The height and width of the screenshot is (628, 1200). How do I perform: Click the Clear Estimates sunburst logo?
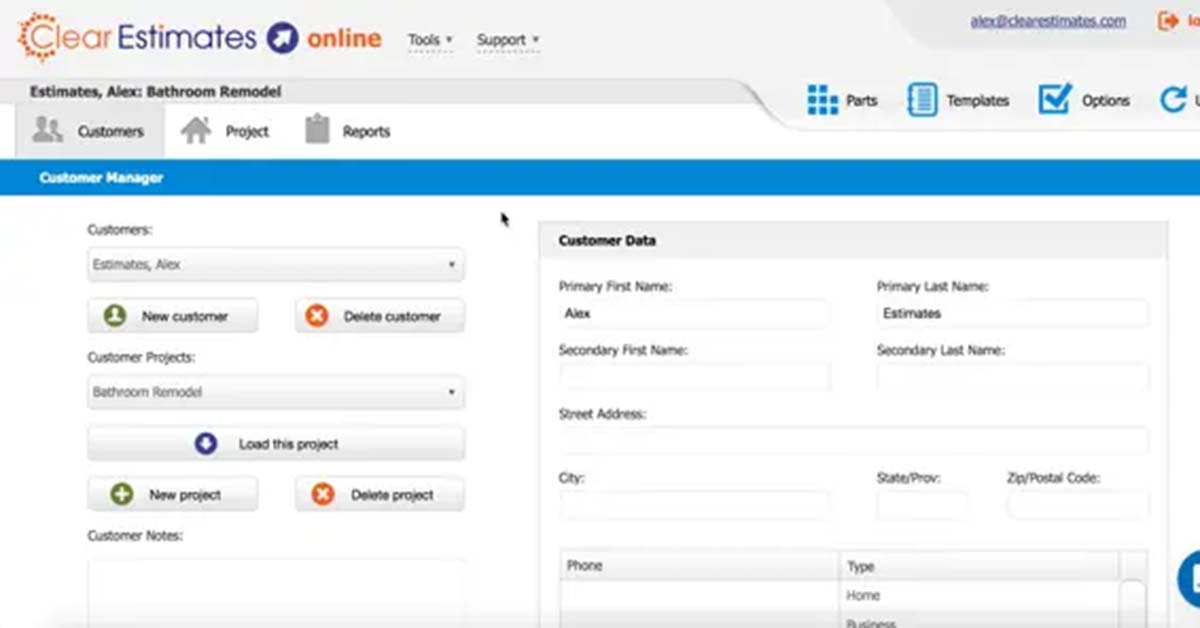(x=39, y=38)
